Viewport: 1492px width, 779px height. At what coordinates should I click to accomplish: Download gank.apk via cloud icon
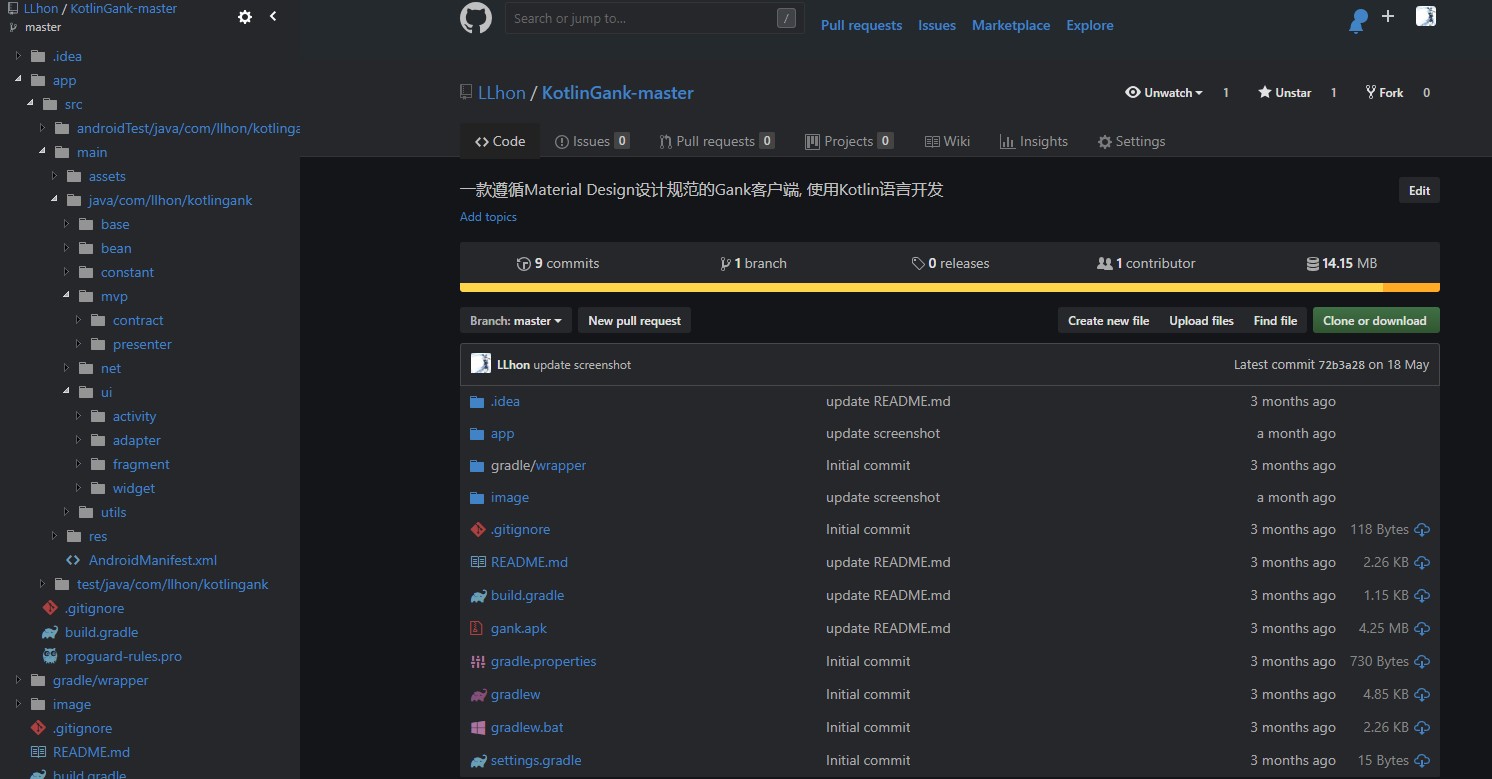1422,629
